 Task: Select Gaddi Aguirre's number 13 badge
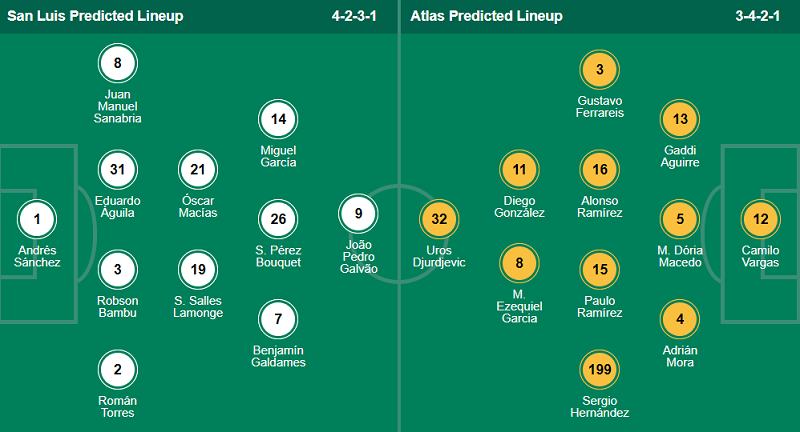coord(680,120)
